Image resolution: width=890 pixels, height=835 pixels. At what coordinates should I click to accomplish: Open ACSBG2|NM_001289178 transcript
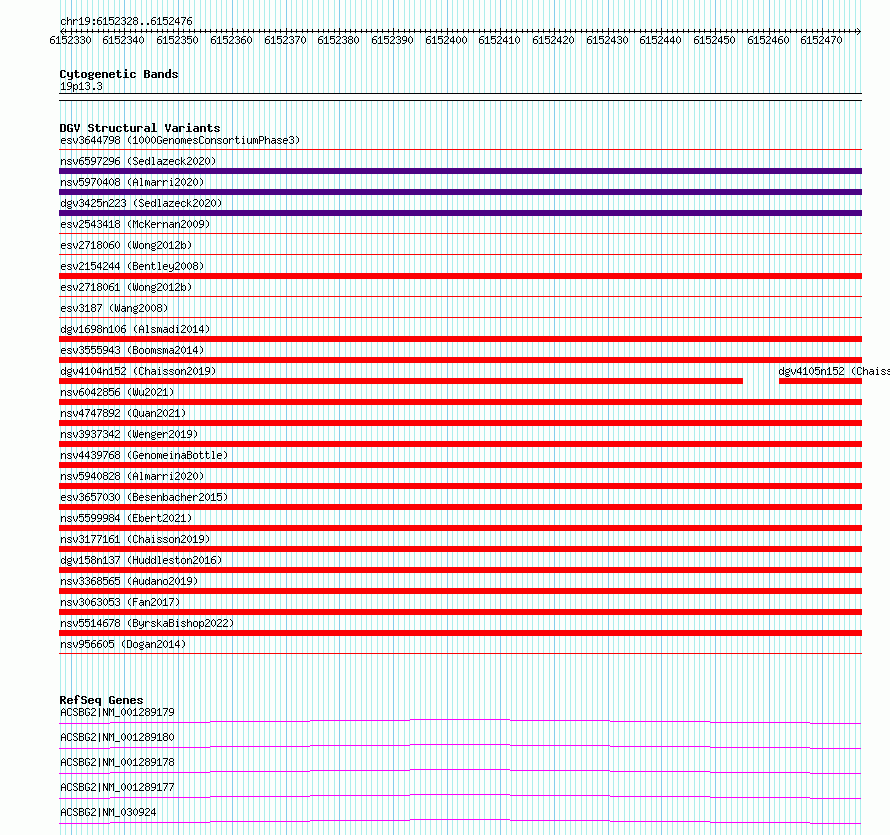[117, 762]
